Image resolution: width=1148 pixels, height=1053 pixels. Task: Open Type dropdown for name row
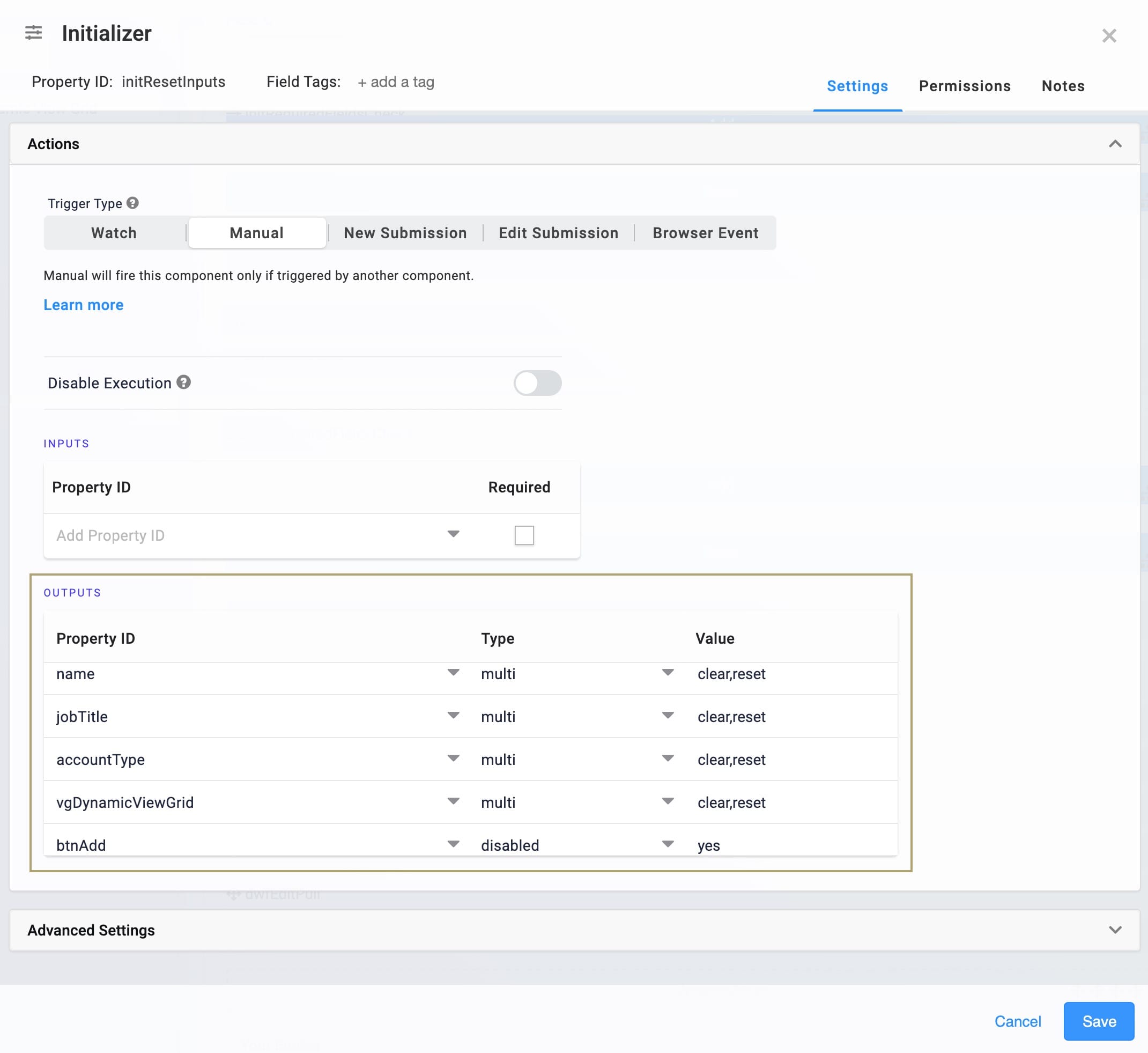click(x=668, y=672)
